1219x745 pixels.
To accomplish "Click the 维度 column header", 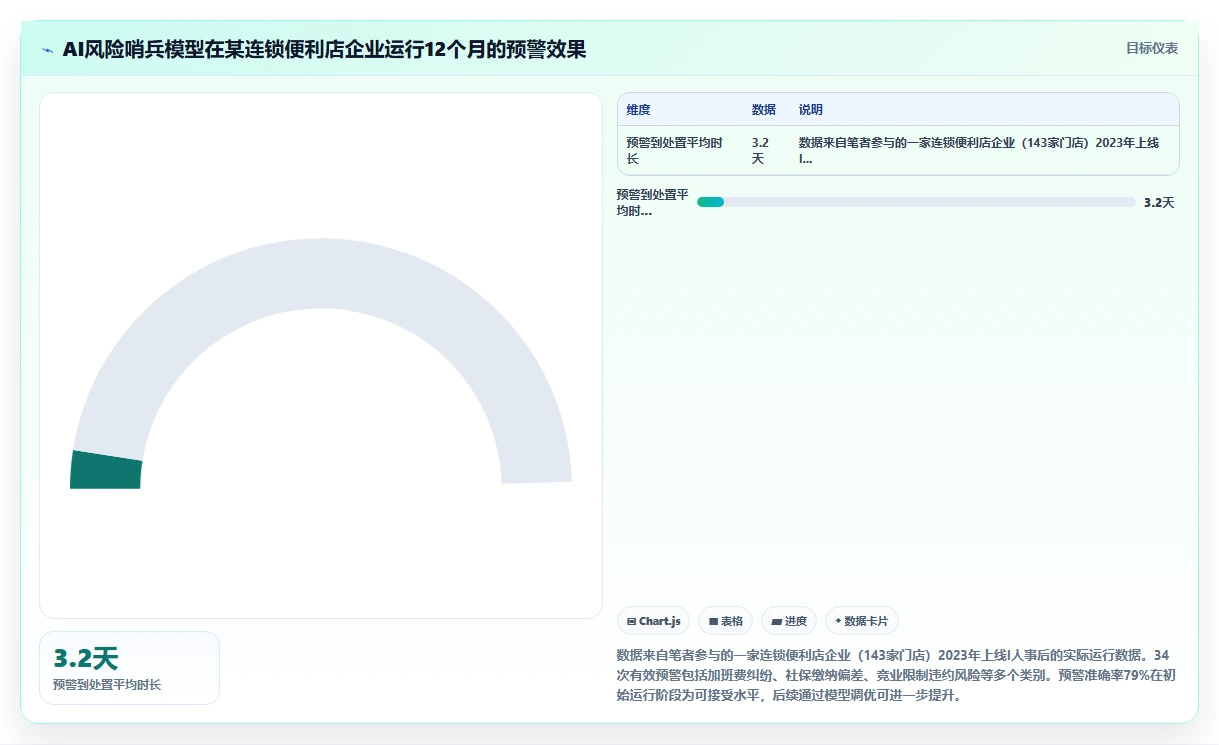I will pyautogui.click(x=638, y=110).
